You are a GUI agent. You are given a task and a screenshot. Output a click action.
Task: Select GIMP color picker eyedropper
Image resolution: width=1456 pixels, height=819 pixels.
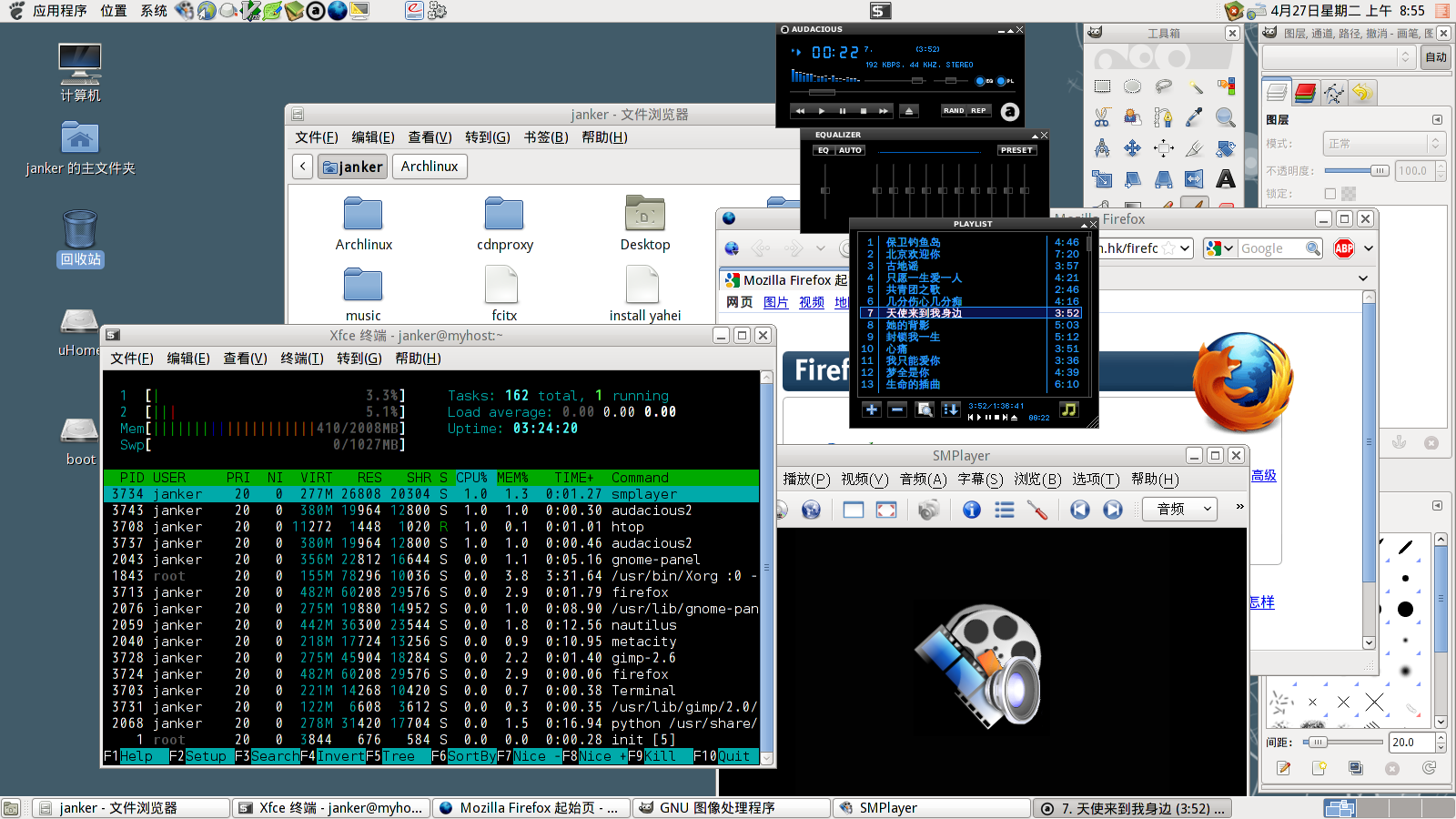(x=1195, y=117)
